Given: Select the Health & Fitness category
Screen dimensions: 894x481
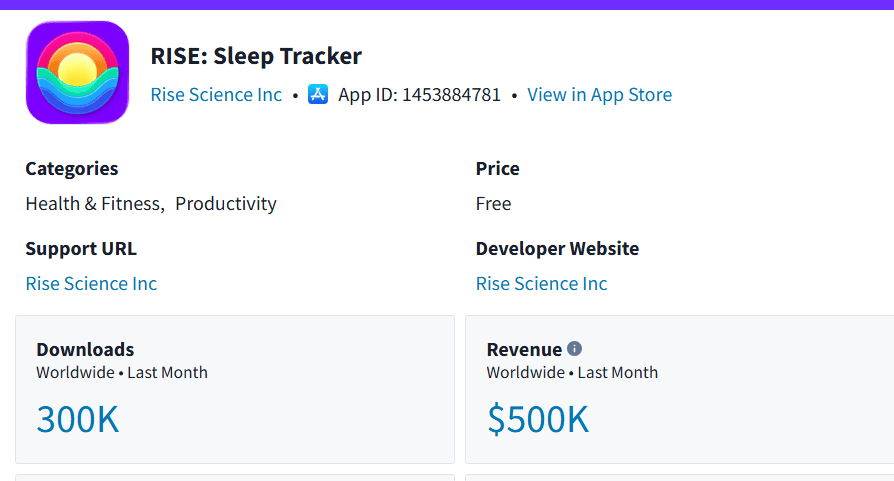Looking at the screenshot, I should click(93, 204).
